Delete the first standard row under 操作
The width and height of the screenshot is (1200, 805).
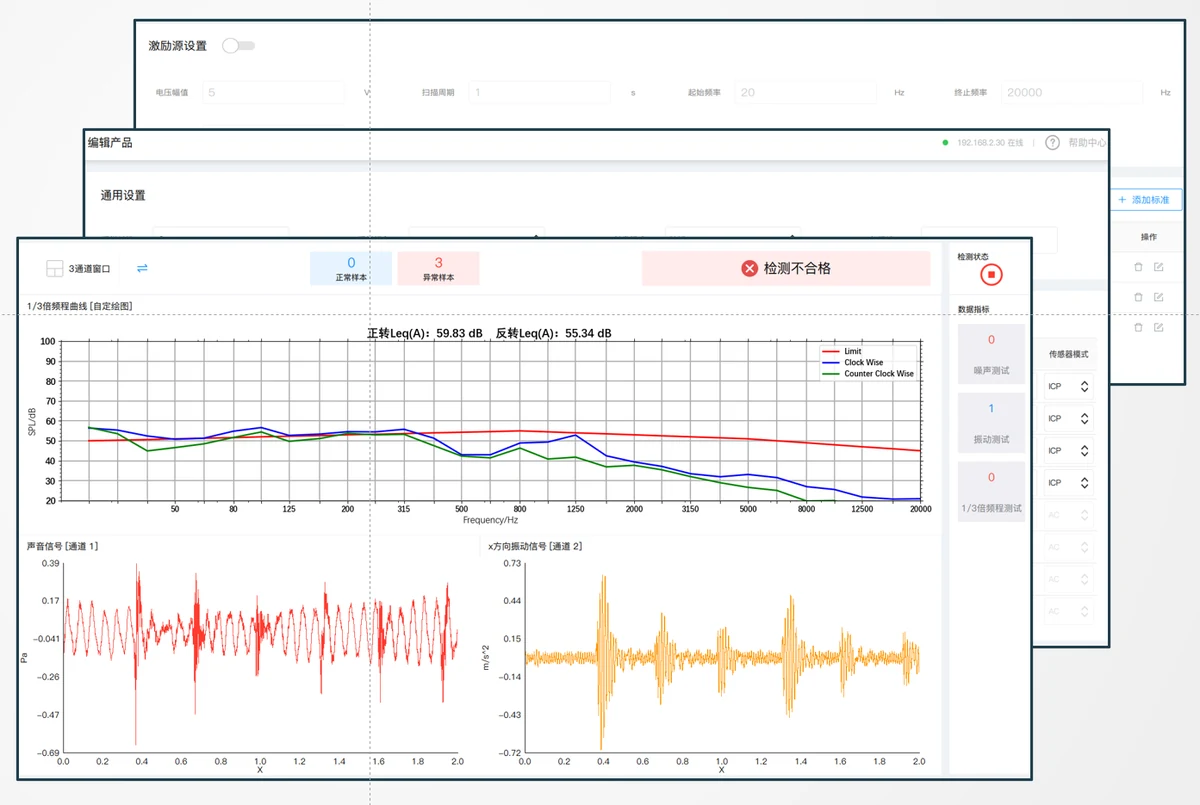(x=1138, y=267)
